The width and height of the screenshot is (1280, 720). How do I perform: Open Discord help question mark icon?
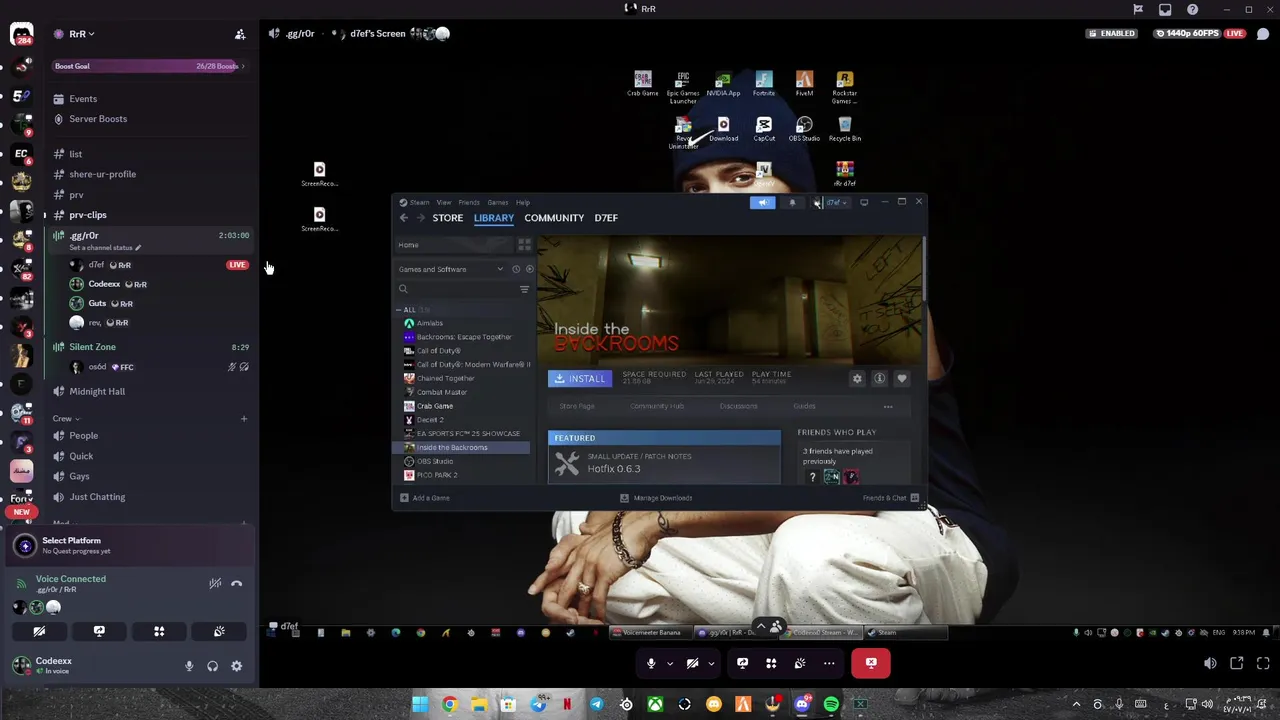[1192, 9]
